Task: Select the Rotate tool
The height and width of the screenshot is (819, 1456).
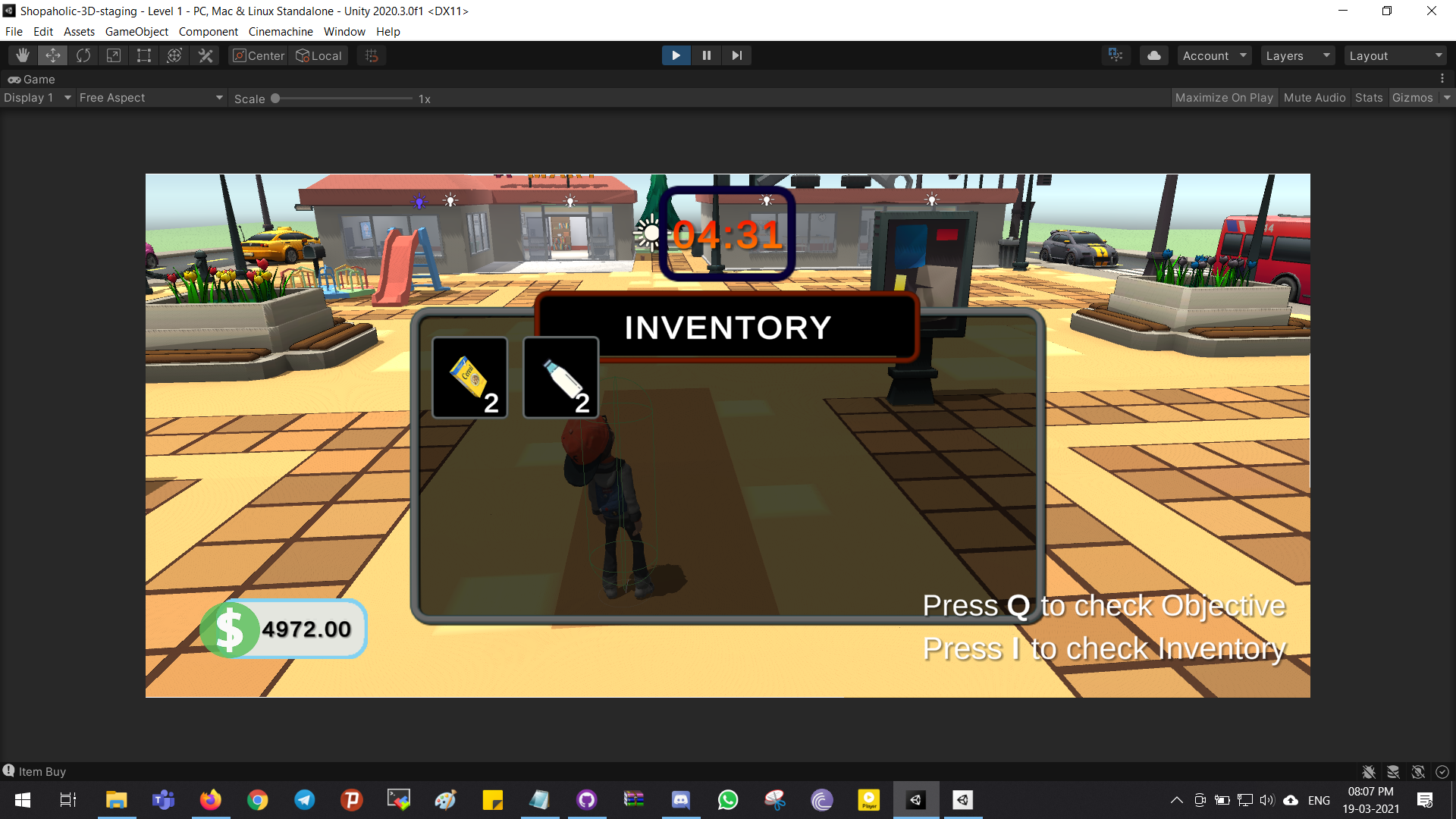Action: 83,55
